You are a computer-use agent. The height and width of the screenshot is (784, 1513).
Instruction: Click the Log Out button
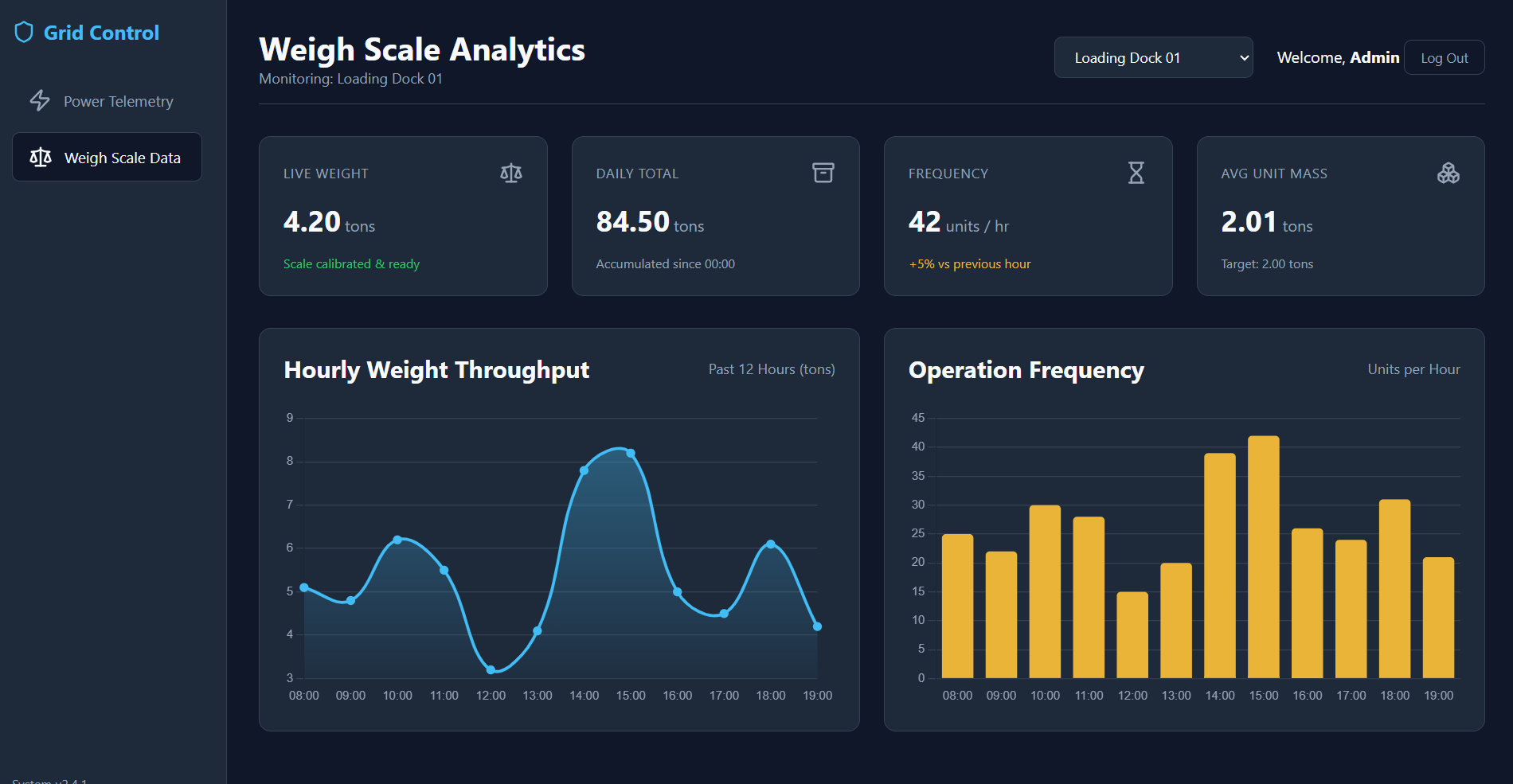[1444, 57]
